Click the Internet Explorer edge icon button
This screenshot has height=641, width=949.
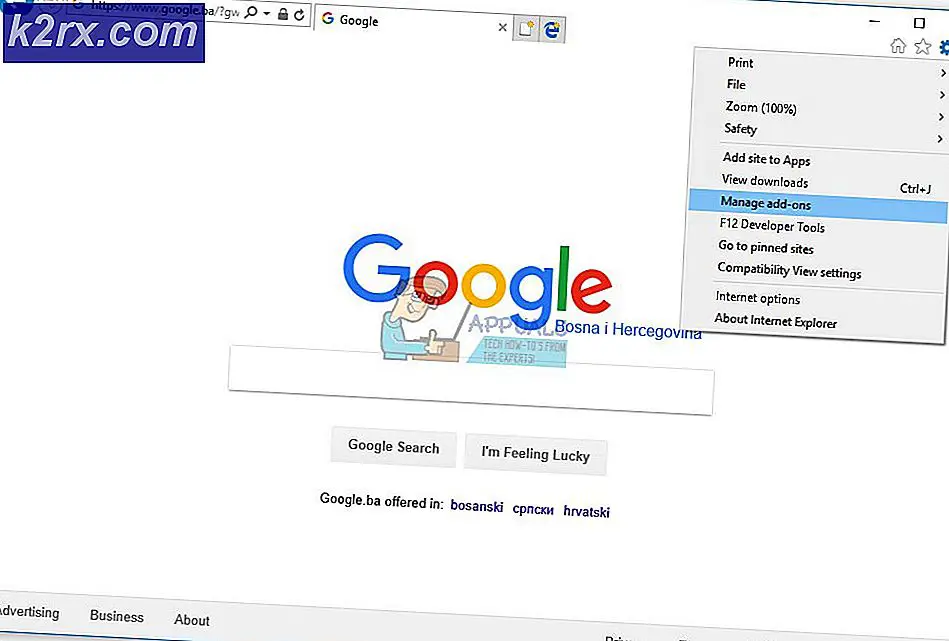tap(552, 30)
